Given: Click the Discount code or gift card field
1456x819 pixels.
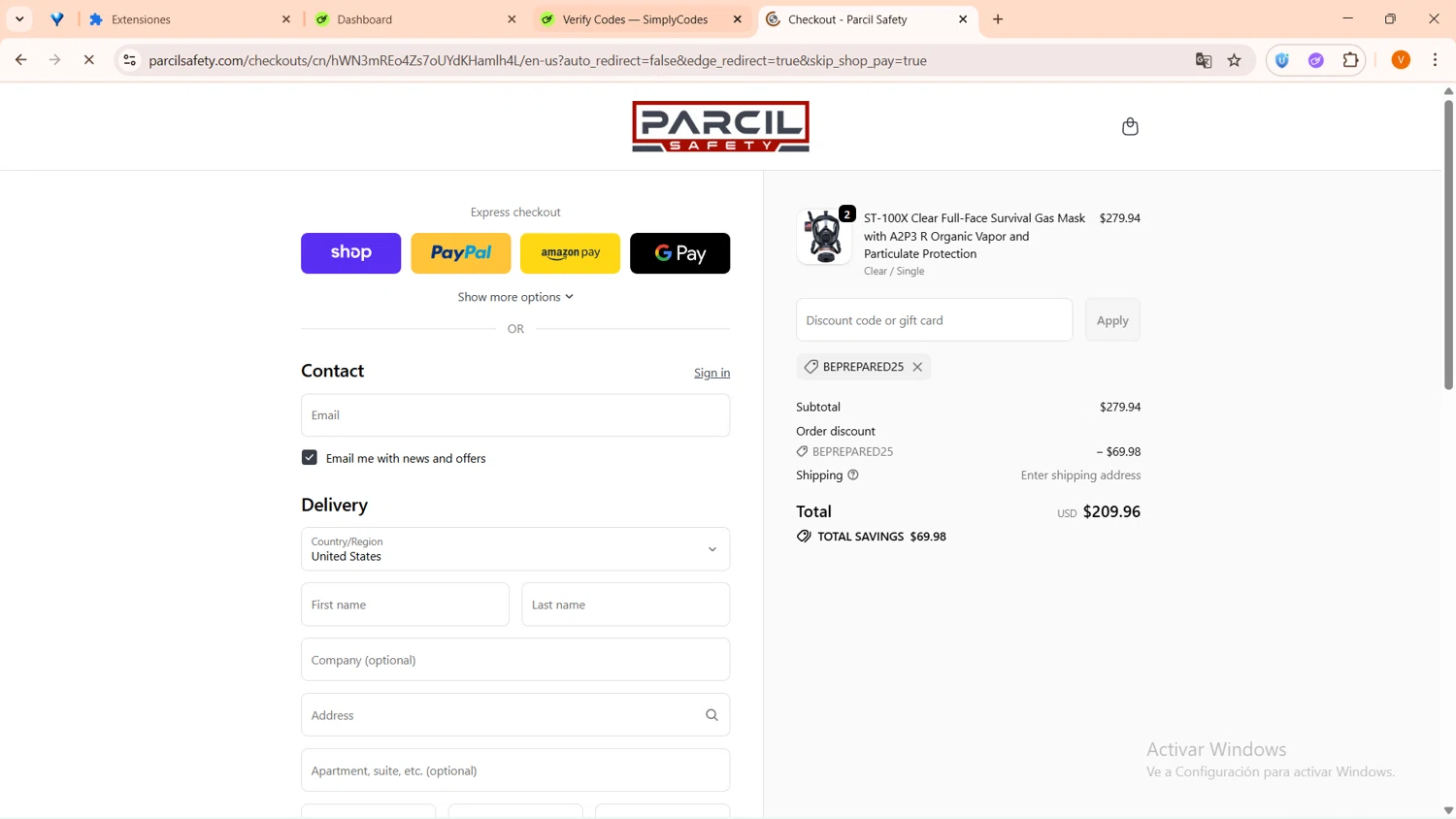Looking at the screenshot, I should [x=934, y=320].
